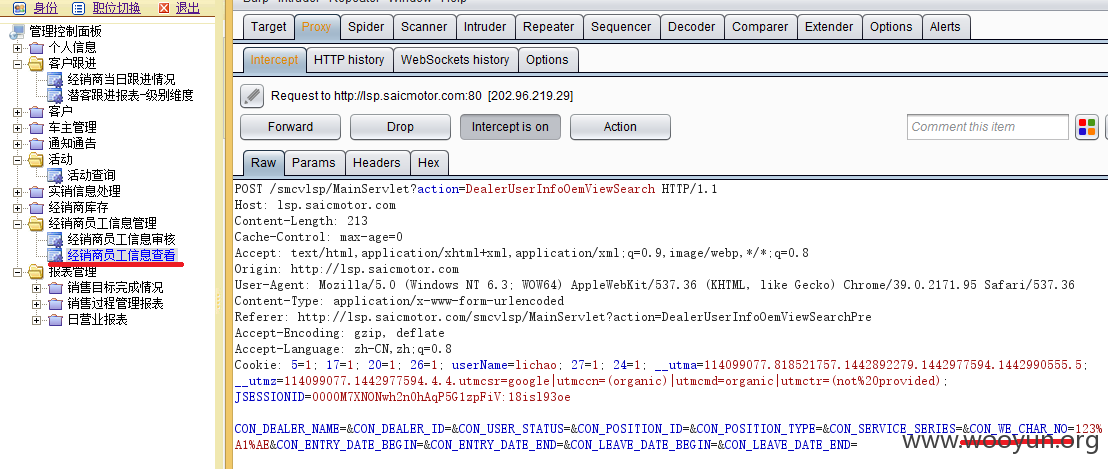The height and width of the screenshot is (469, 1108).
Task: Click the pencil edit icon beside Request URL
Action: pyautogui.click(x=252, y=95)
